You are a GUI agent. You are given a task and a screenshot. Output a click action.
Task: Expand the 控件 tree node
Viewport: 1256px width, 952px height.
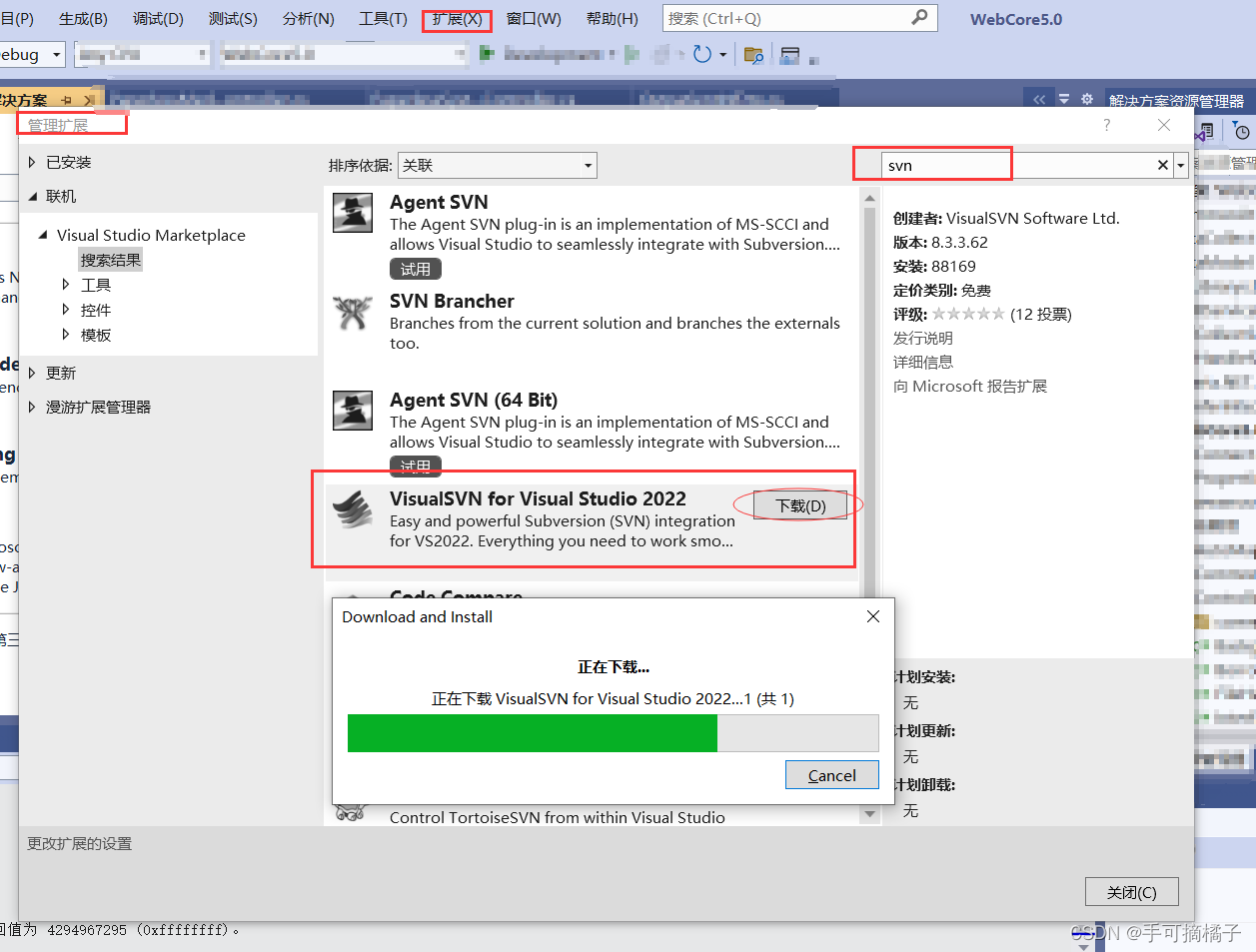point(66,310)
